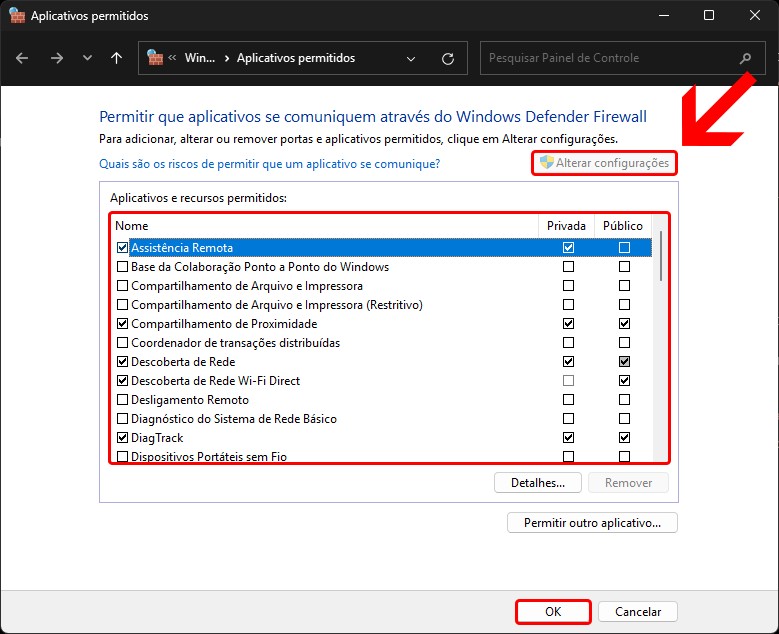Enable Desligamento Remoto in the list

(122, 400)
